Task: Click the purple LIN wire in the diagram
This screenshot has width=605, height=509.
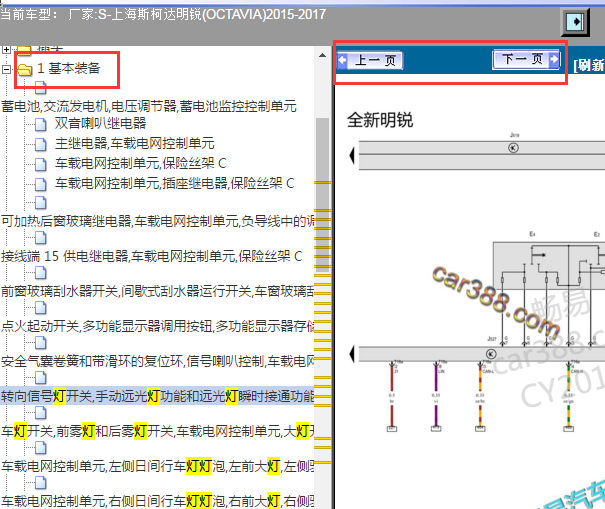Action: click(x=436, y=394)
